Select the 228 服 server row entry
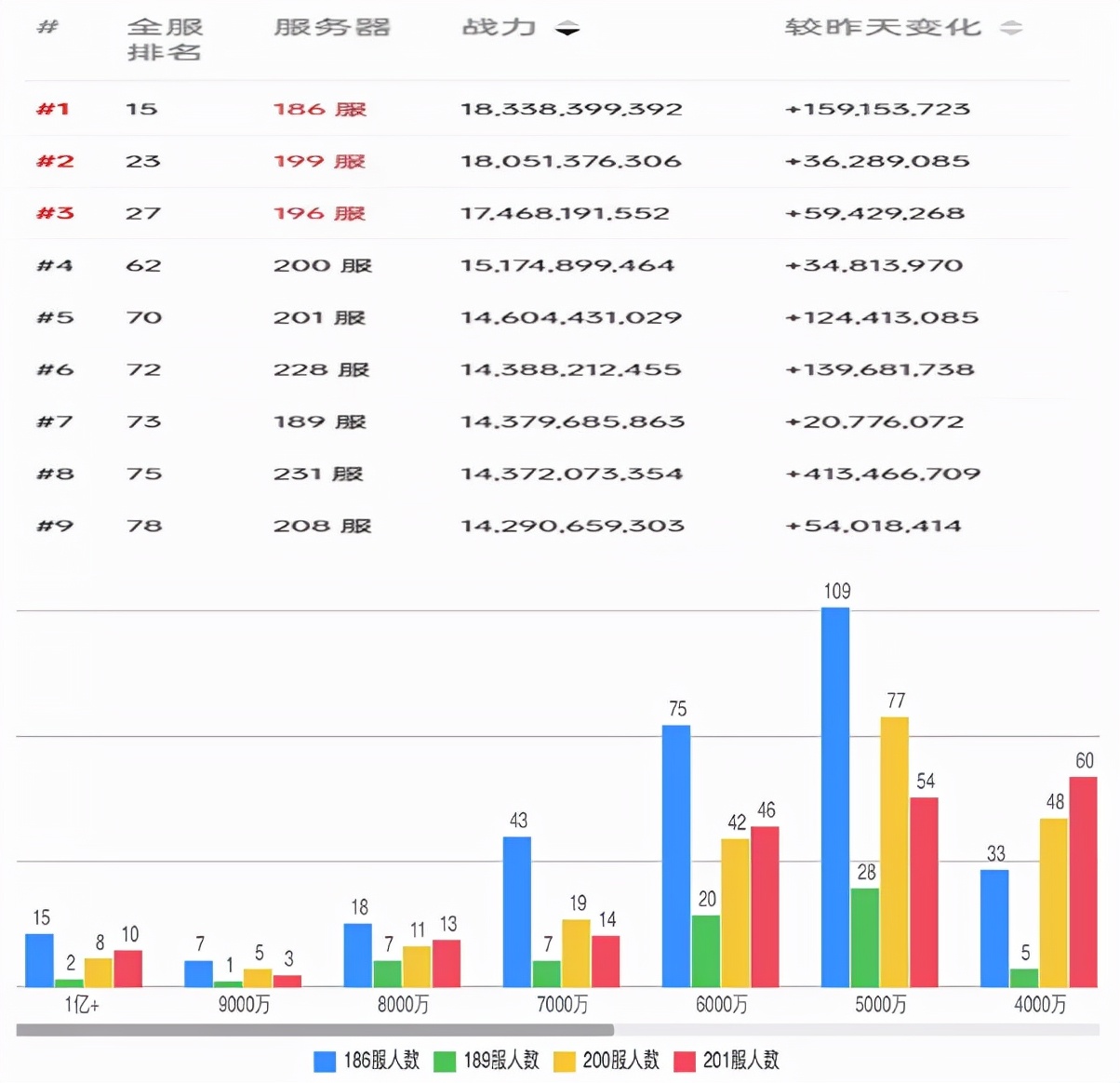Screen dimensions: 1120x1083 click(322, 369)
